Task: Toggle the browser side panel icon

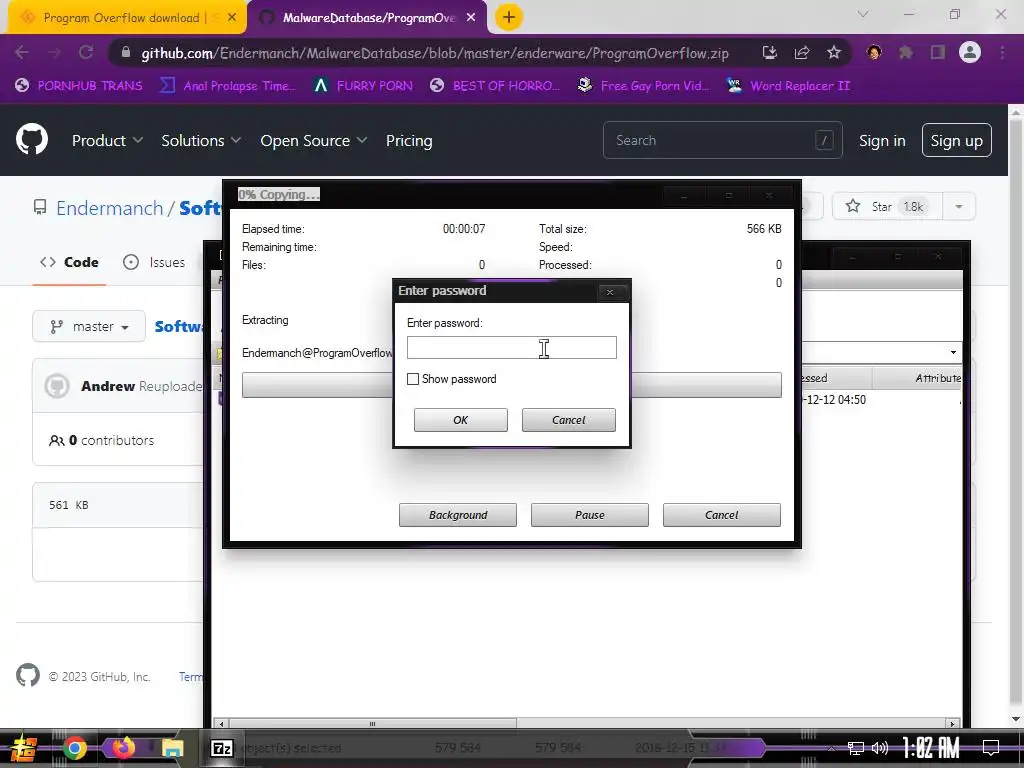Action: coord(938,52)
